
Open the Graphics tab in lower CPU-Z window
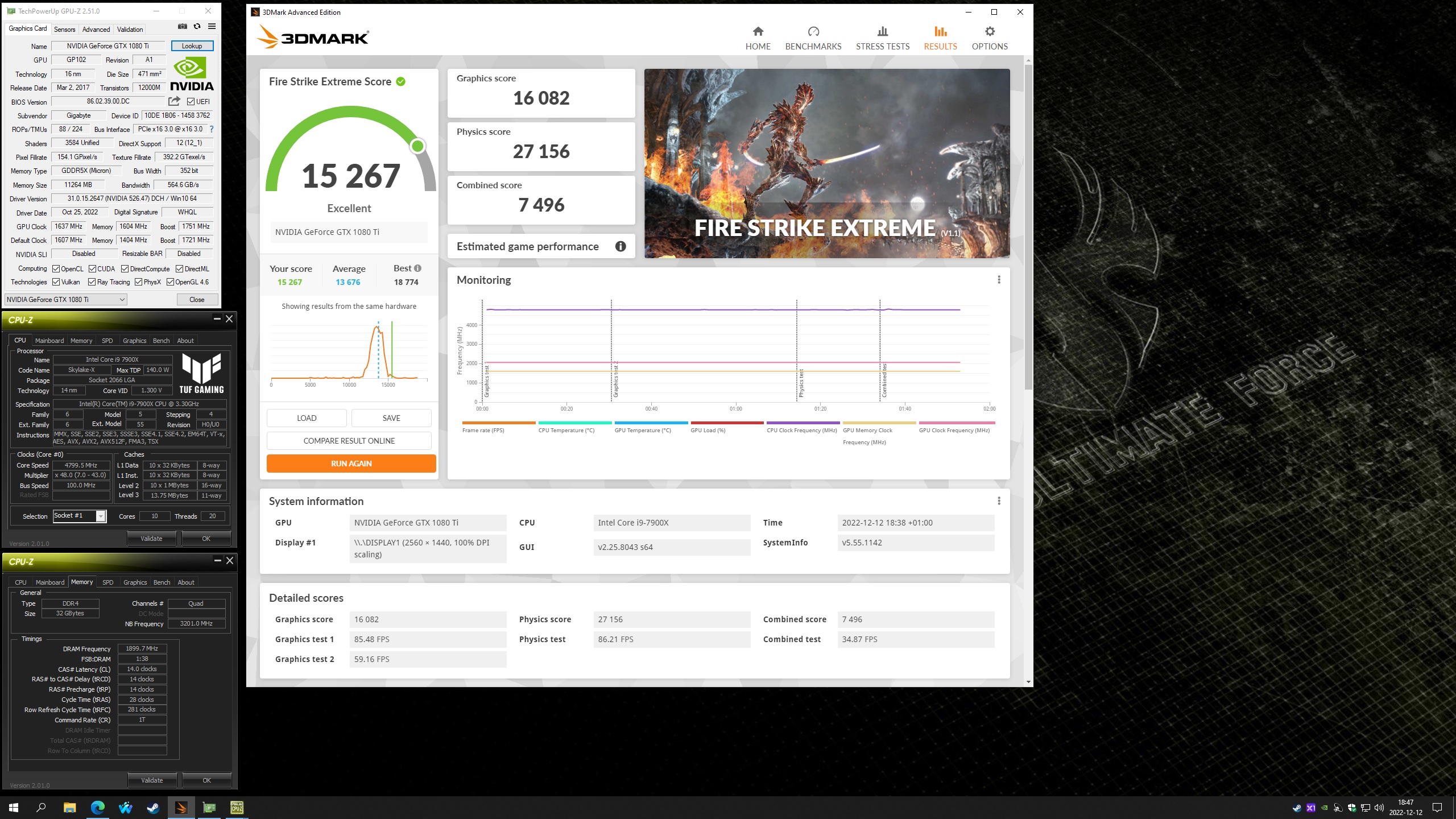[x=135, y=582]
